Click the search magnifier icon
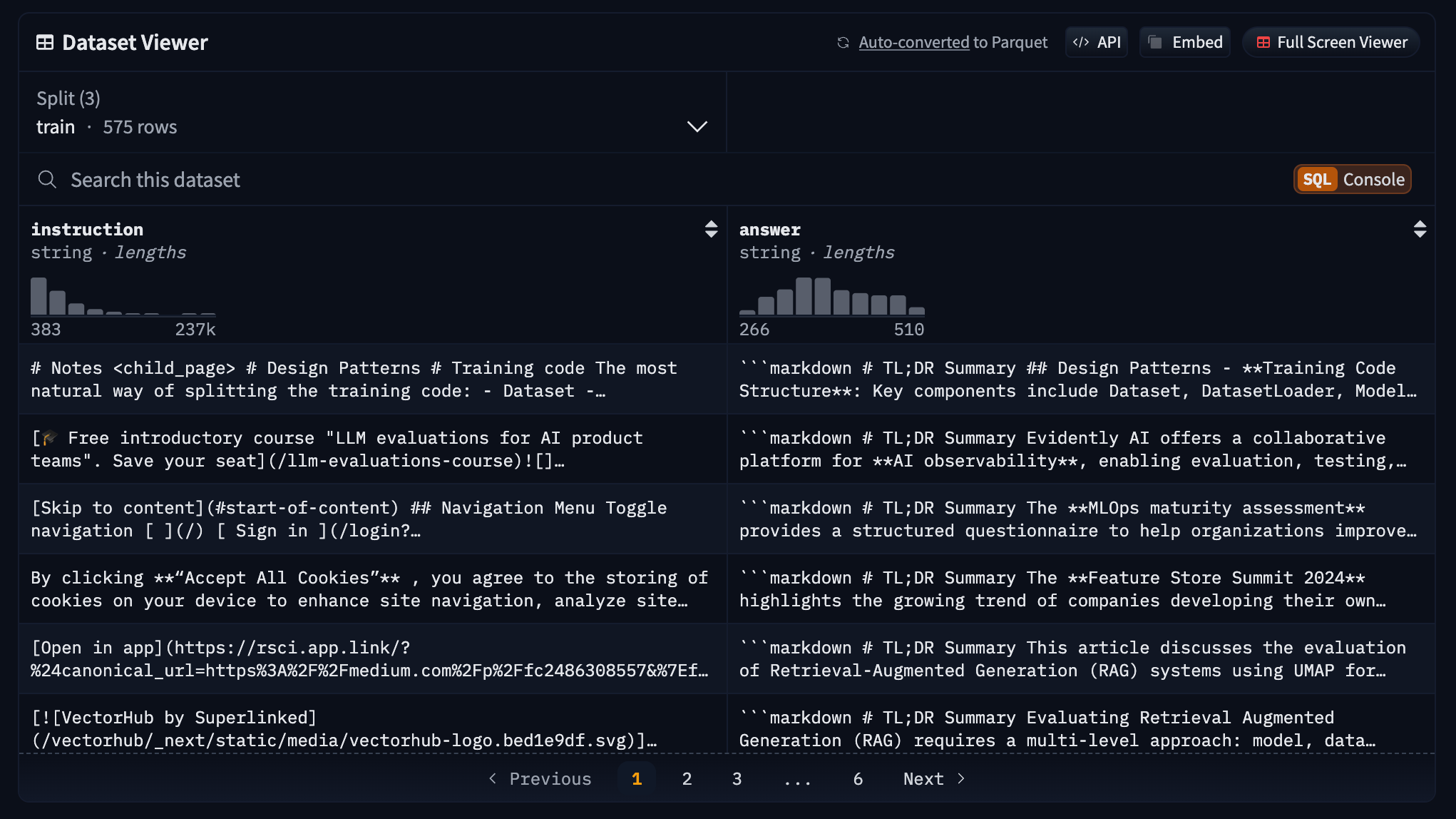This screenshot has width=1456, height=819. point(47,180)
